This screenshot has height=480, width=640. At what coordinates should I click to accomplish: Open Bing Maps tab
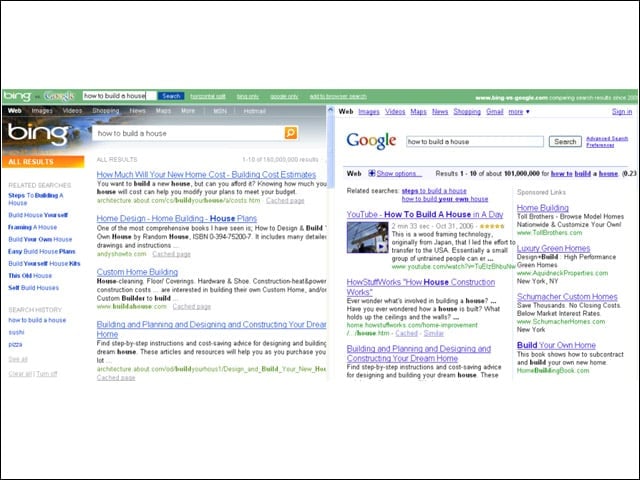[x=163, y=111]
